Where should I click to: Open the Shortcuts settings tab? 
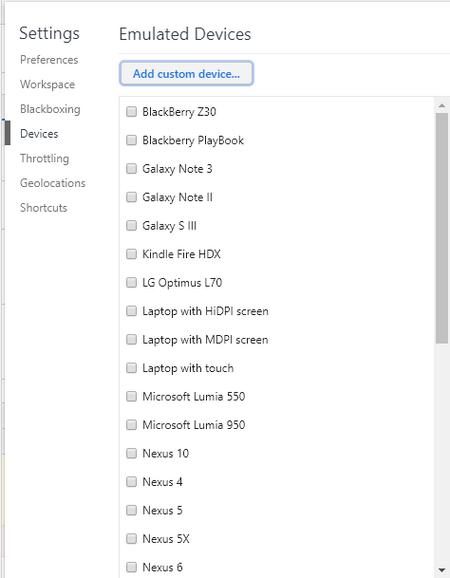(43, 208)
